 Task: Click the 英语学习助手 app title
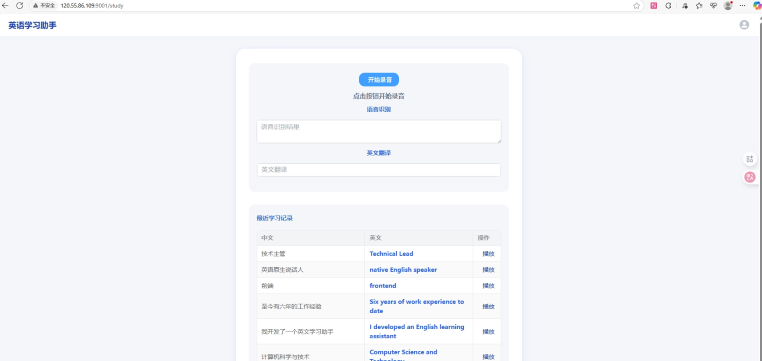point(33,25)
